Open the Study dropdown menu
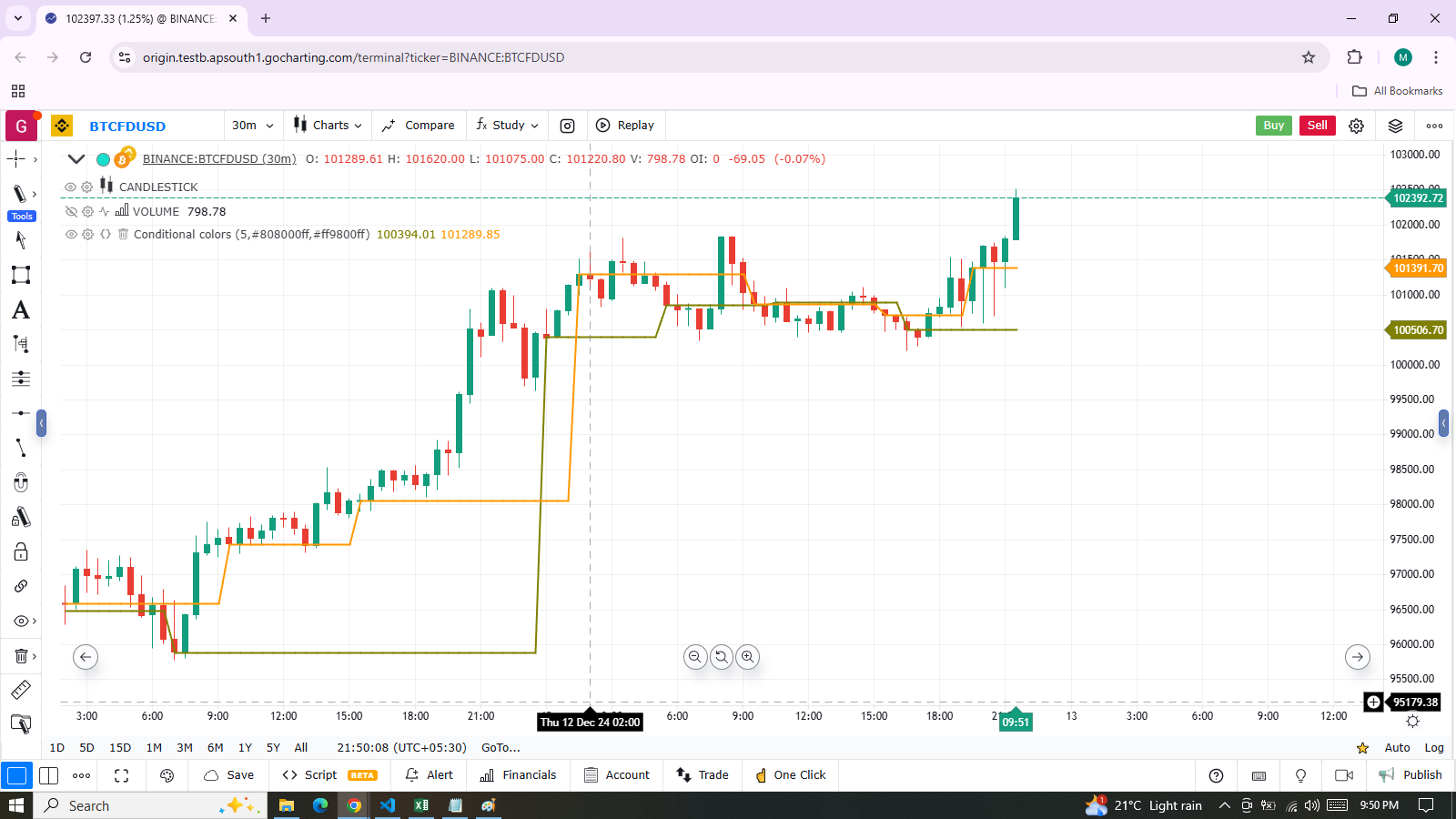This screenshot has height=819, width=1456. (508, 126)
